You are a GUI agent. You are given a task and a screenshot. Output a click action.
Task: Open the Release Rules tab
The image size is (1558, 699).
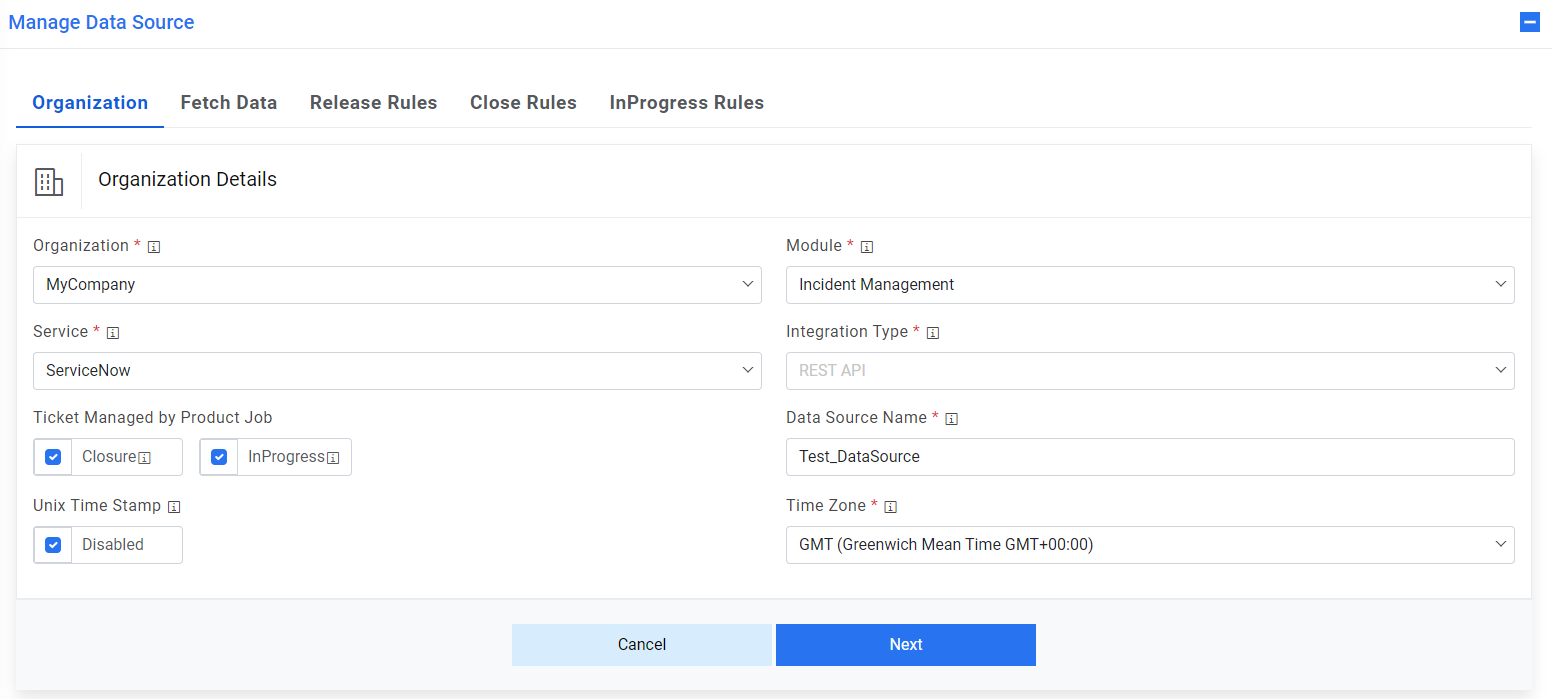click(x=373, y=103)
